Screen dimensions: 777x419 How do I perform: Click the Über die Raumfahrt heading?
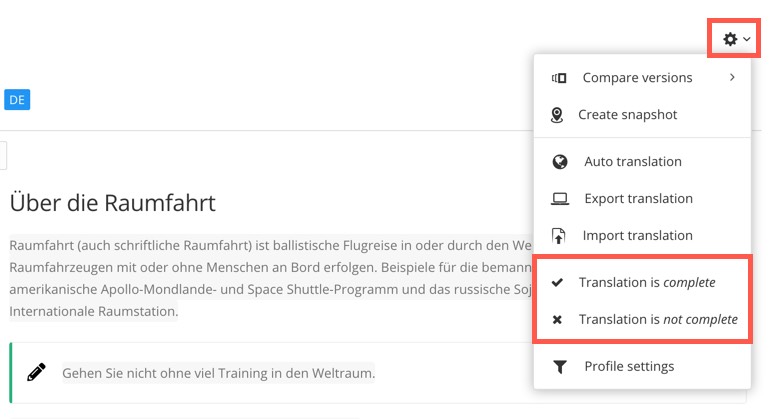point(112,203)
